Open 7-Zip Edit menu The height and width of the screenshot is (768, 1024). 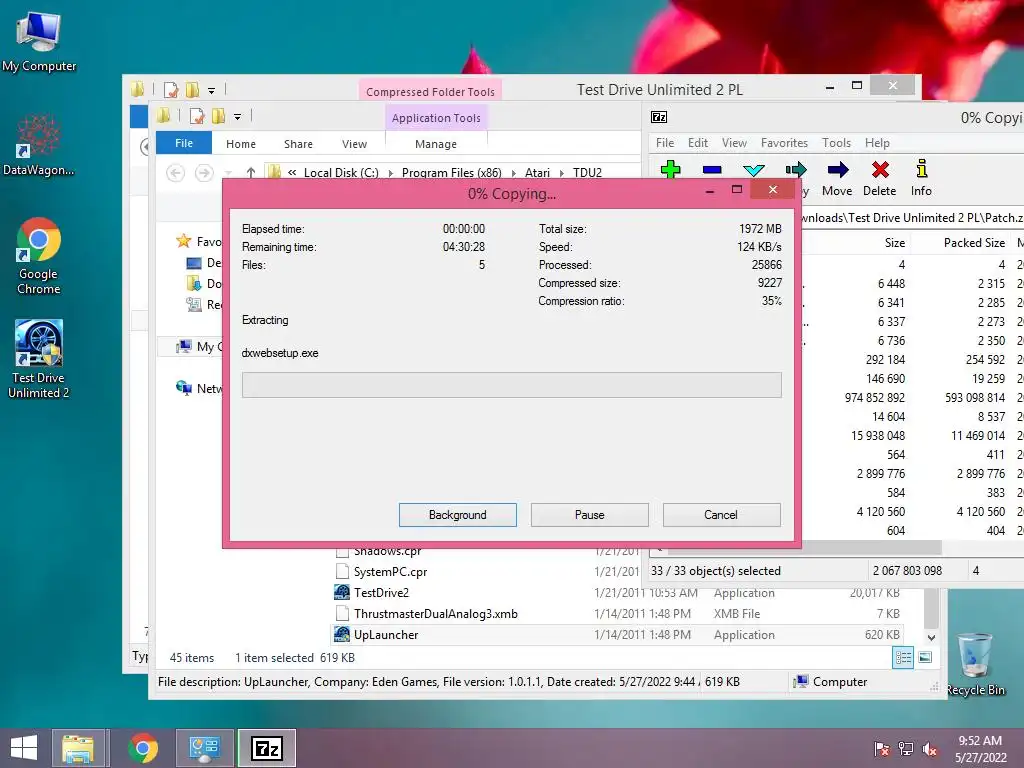click(697, 142)
